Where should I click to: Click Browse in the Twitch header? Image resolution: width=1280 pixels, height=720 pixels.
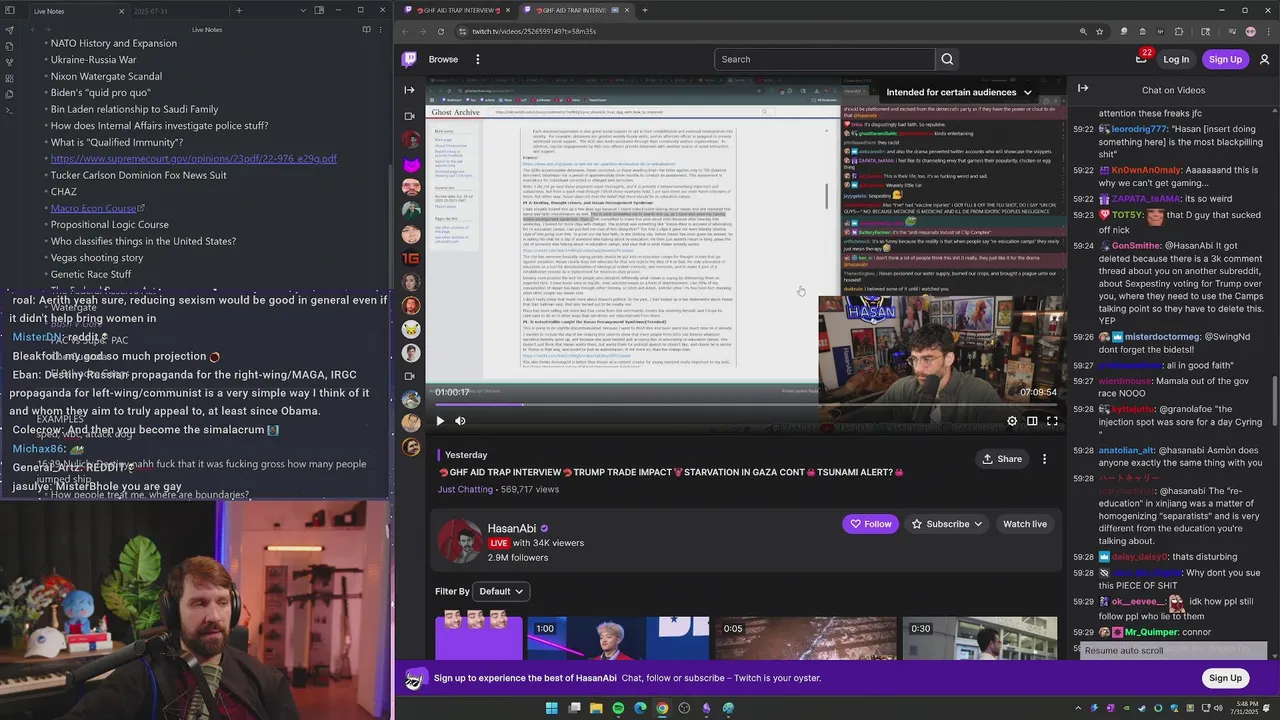coord(443,59)
